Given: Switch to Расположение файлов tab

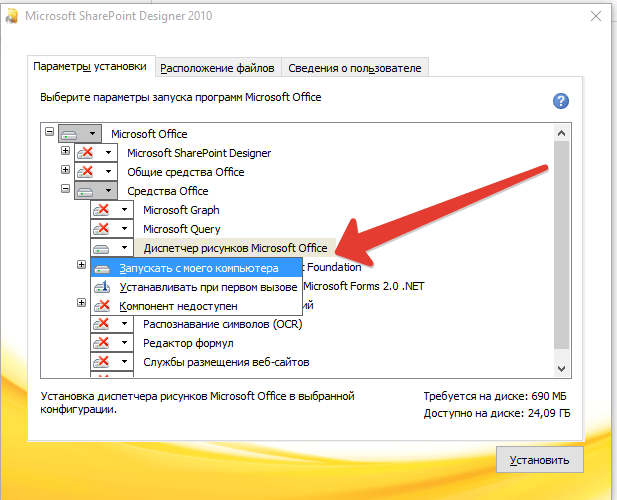Looking at the screenshot, I should (217, 68).
